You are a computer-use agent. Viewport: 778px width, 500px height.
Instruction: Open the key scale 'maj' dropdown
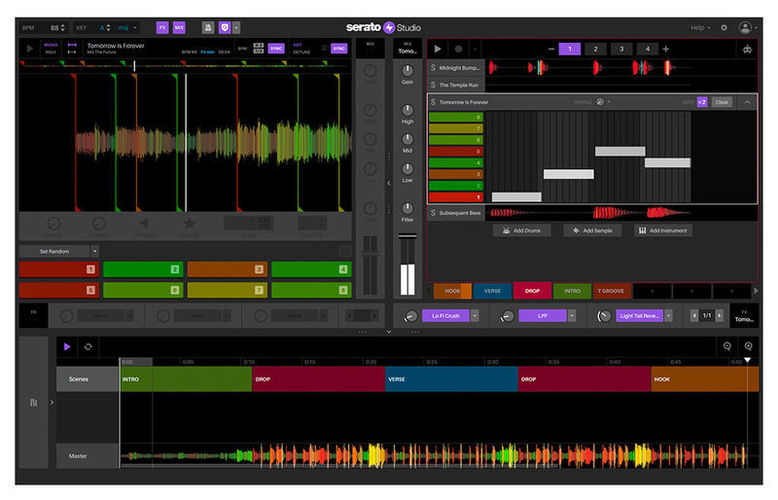pos(128,28)
